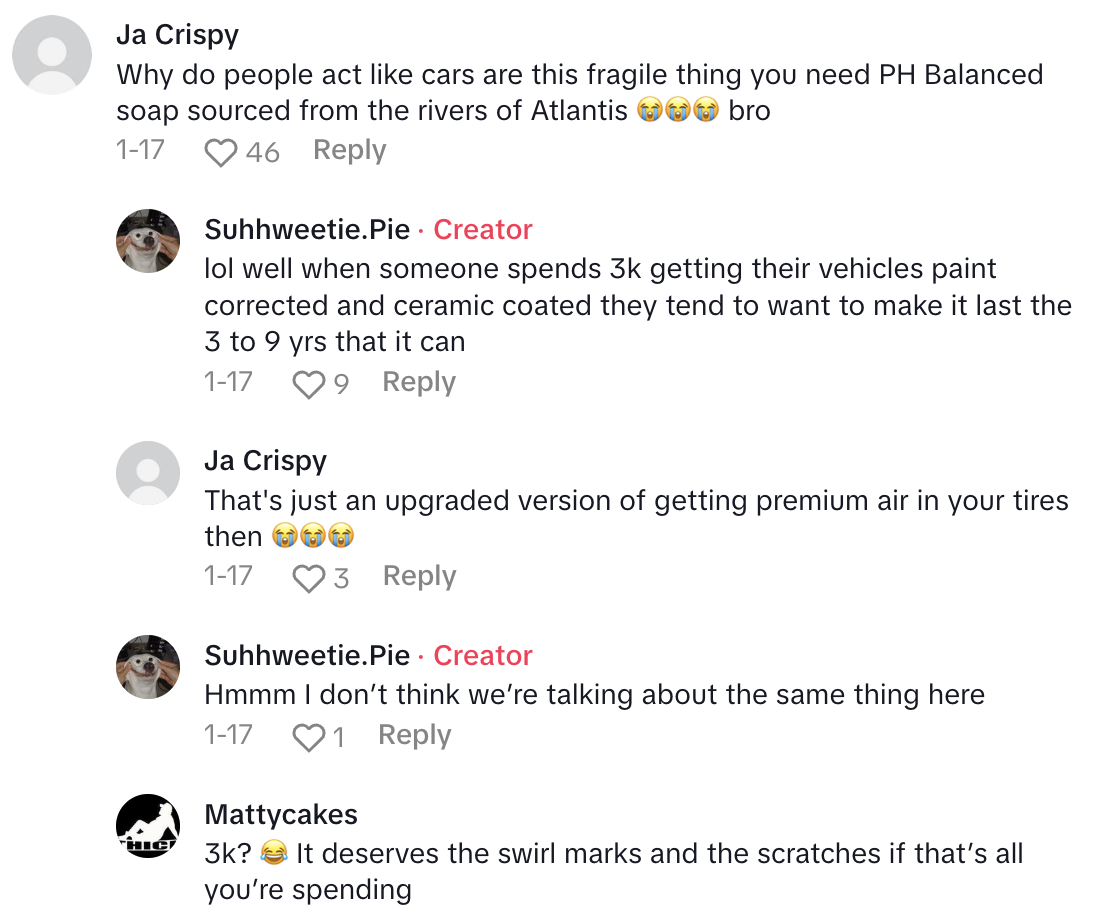Open Ja Crispy's avatar on premium air reply
1094x914 pixels.
click(x=149, y=472)
